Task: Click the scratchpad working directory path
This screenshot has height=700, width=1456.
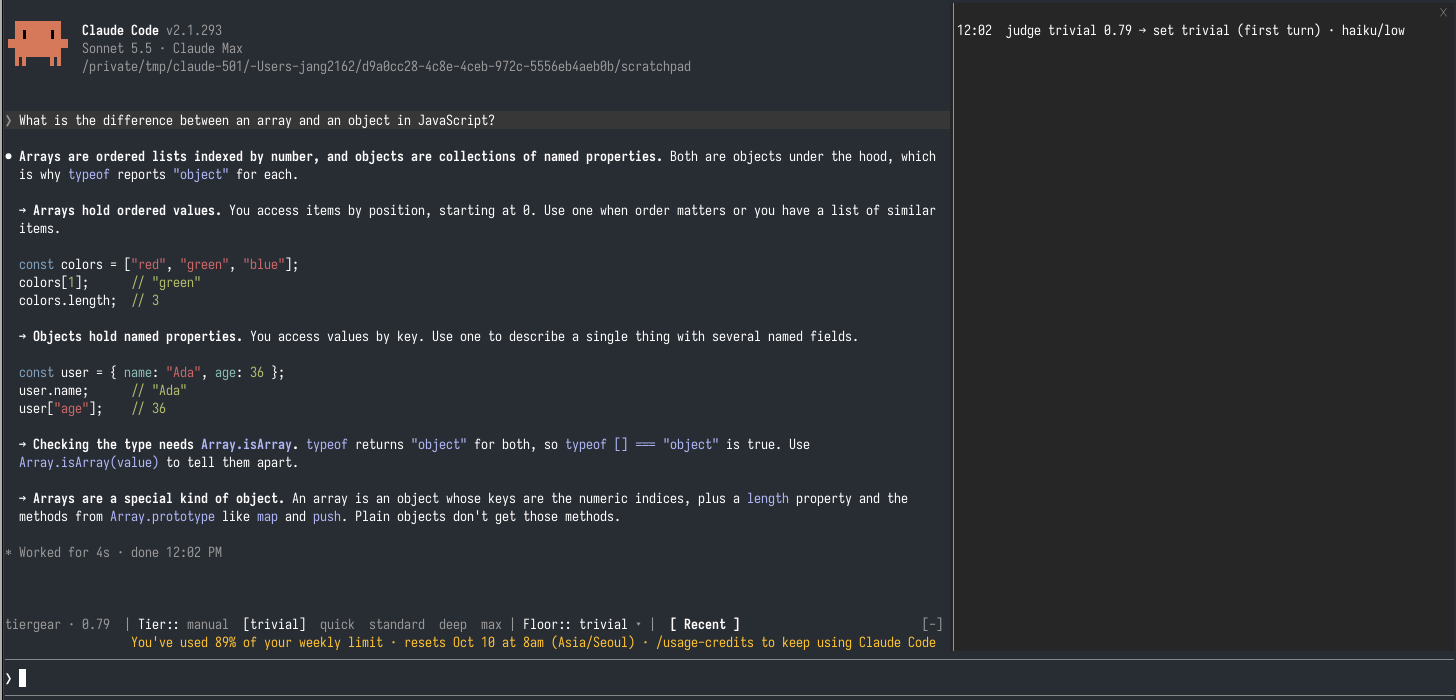Action: pos(386,66)
